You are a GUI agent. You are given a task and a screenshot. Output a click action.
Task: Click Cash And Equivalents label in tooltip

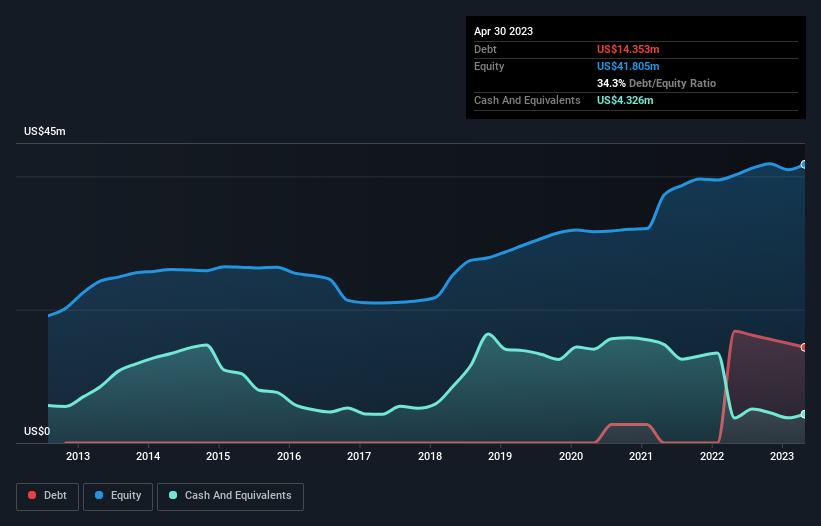pyautogui.click(x=527, y=100)
